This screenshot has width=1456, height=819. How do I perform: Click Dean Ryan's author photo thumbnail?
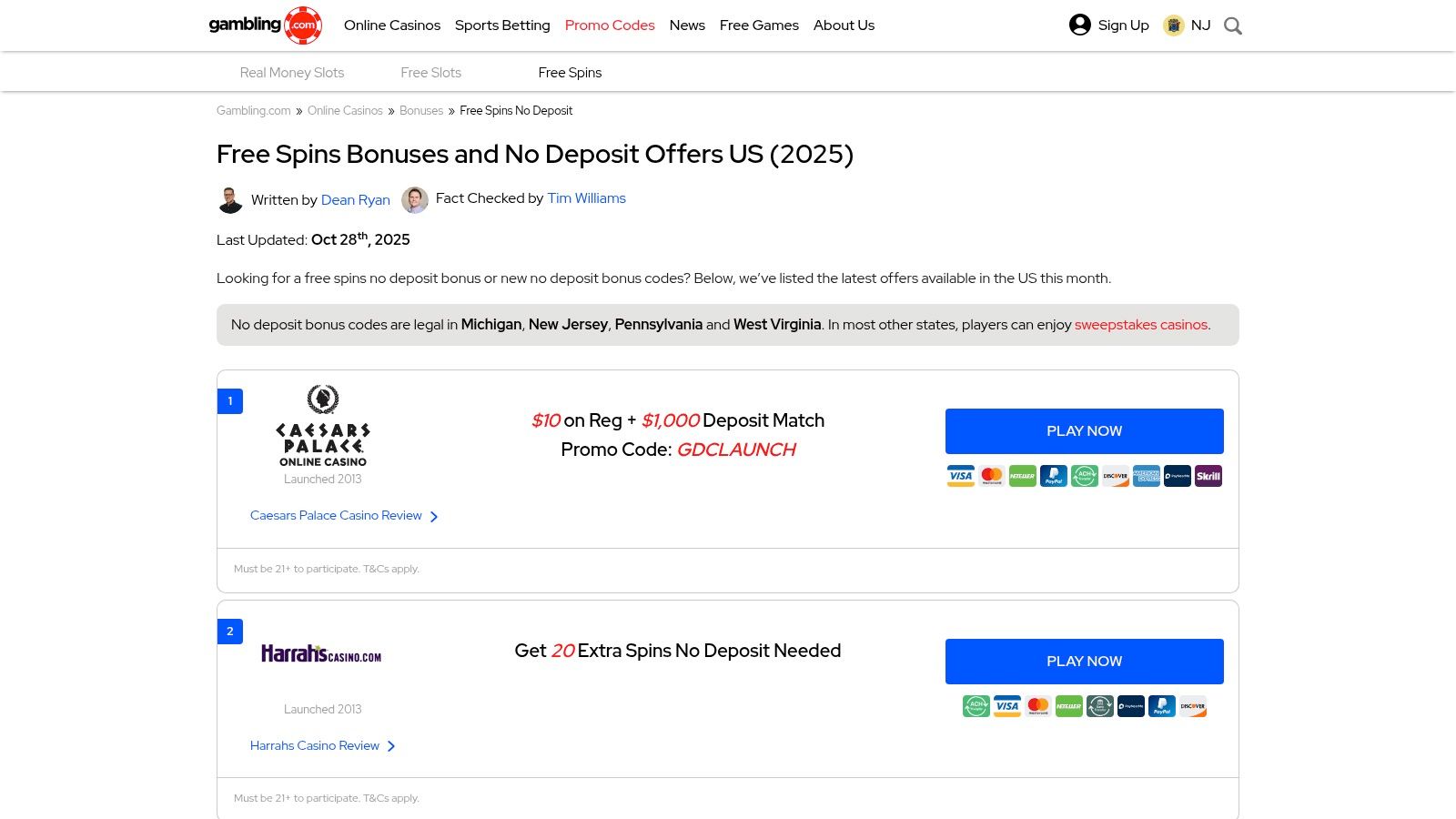232,200
